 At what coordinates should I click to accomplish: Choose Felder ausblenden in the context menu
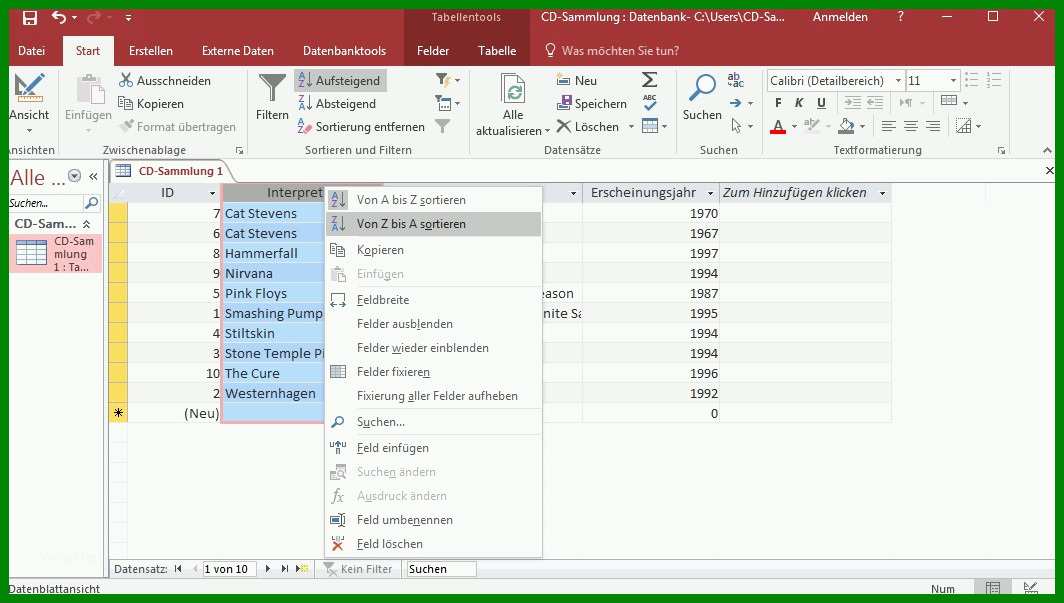pos(434,324)
